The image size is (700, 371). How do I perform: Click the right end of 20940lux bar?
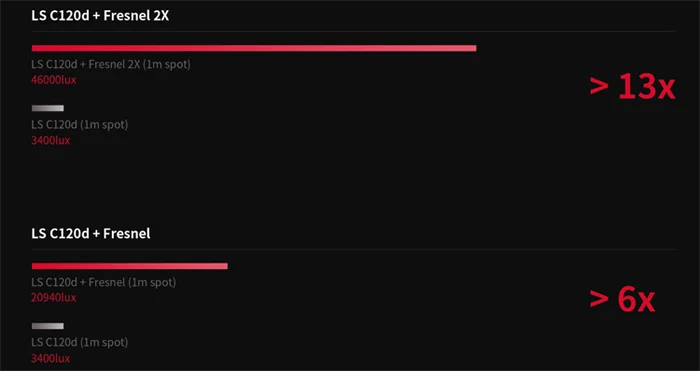pos(225,266)
